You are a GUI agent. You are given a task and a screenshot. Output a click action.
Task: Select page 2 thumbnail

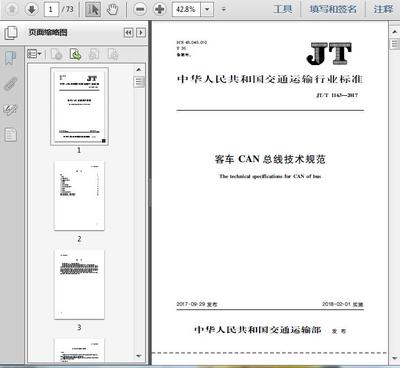tap(79, 196)
